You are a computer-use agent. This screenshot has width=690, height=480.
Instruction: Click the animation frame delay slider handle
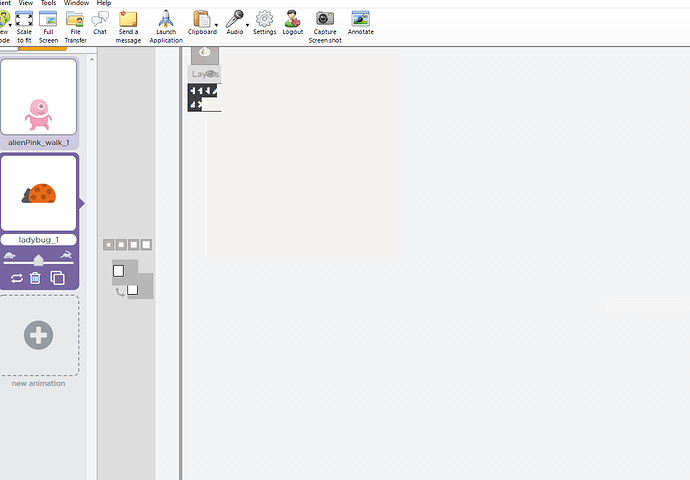pos(39,260)
